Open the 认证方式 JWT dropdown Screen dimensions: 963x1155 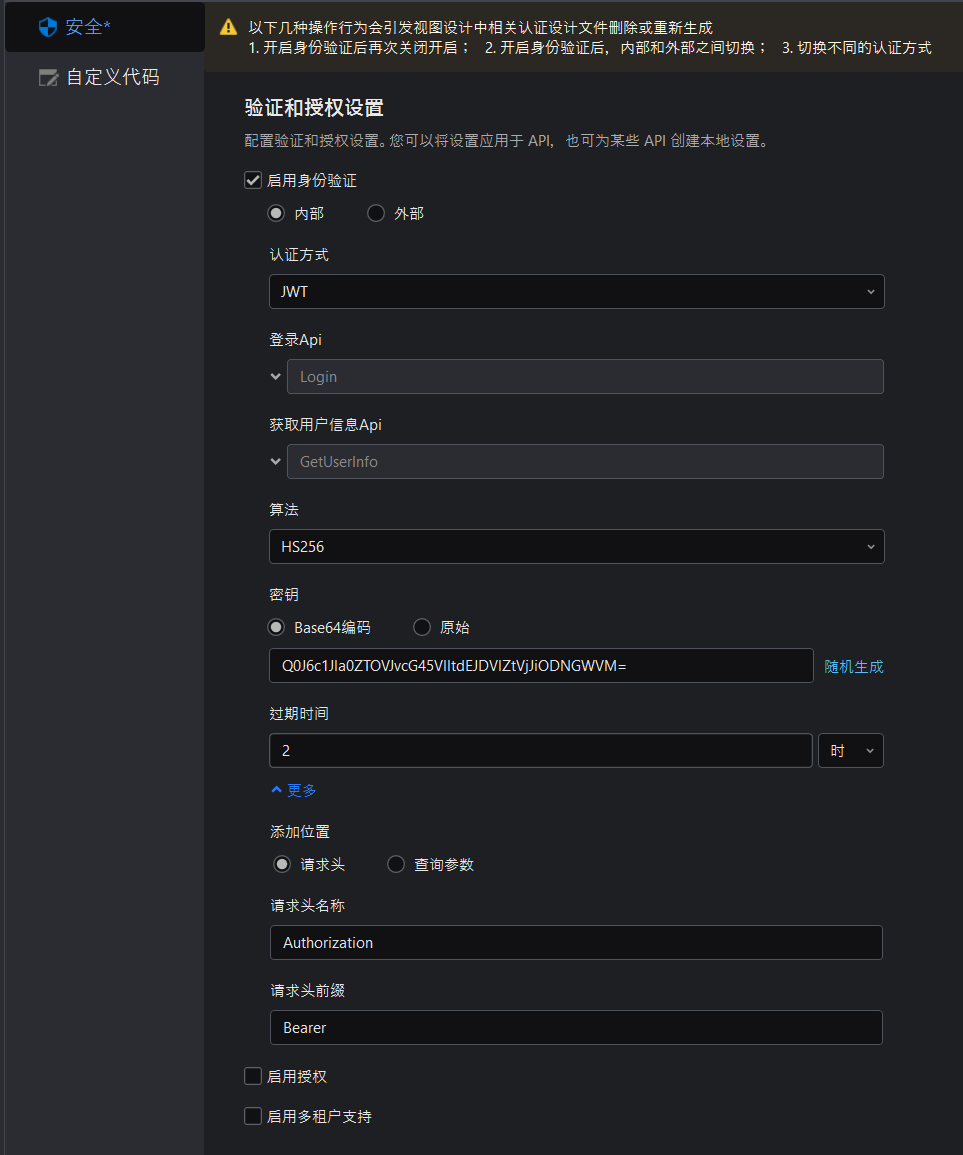(576, 292)
